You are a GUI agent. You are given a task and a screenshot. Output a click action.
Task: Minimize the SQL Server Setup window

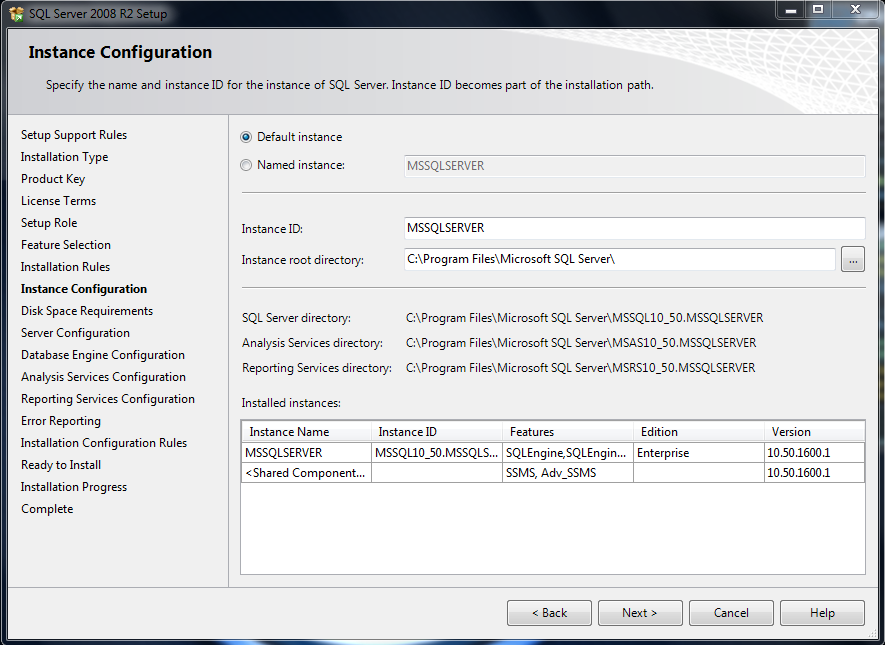coord(791,10)
